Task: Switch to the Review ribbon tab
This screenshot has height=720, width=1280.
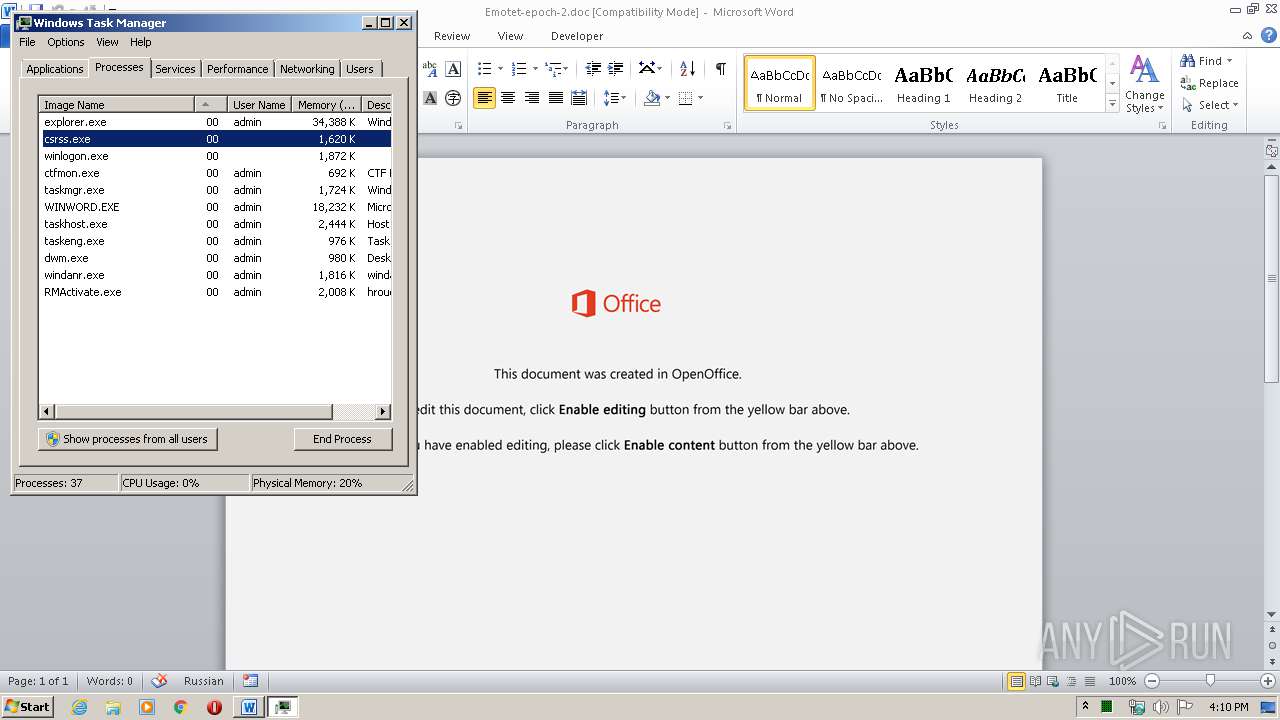Action: (x=452, y=36)
